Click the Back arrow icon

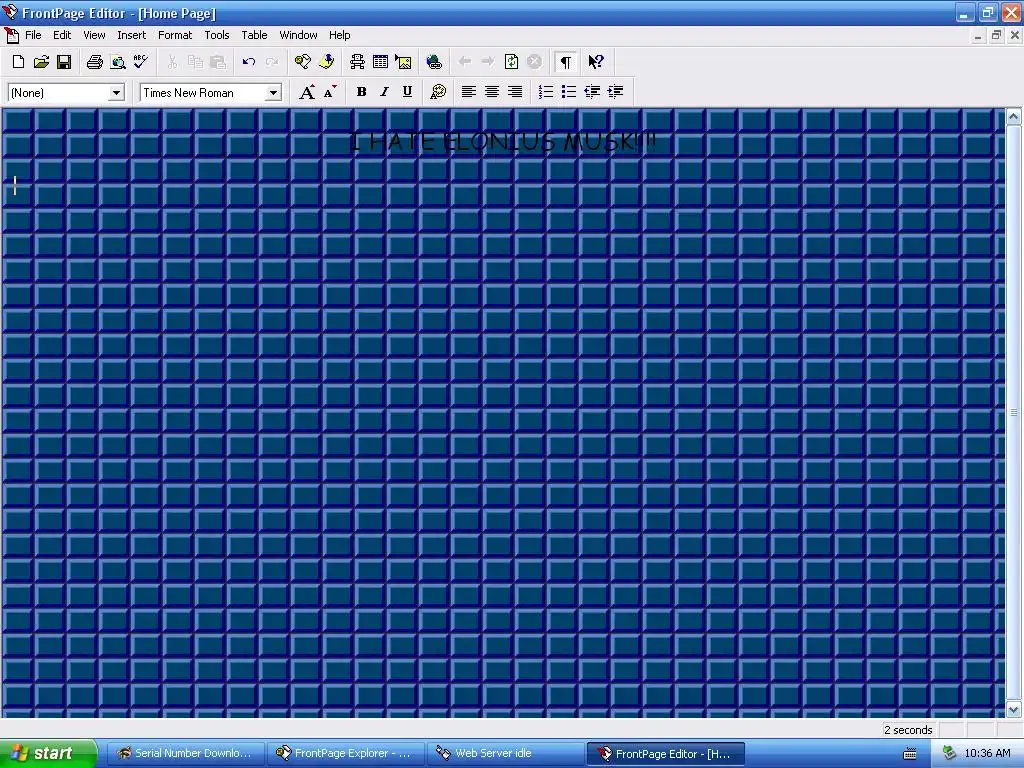tap(465, 62)
